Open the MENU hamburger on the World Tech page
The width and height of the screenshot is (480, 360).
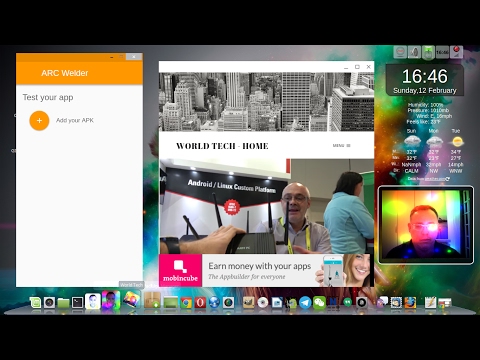pos(341,146)
